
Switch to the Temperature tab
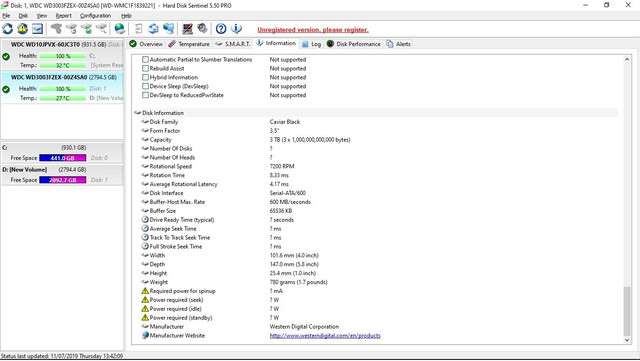point(189,44)
